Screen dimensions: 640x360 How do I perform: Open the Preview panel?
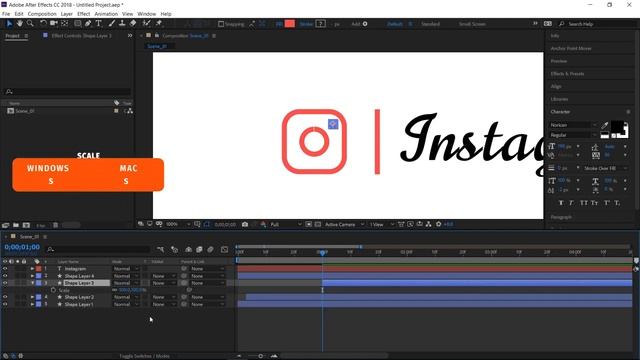click(x=559, y=61)
